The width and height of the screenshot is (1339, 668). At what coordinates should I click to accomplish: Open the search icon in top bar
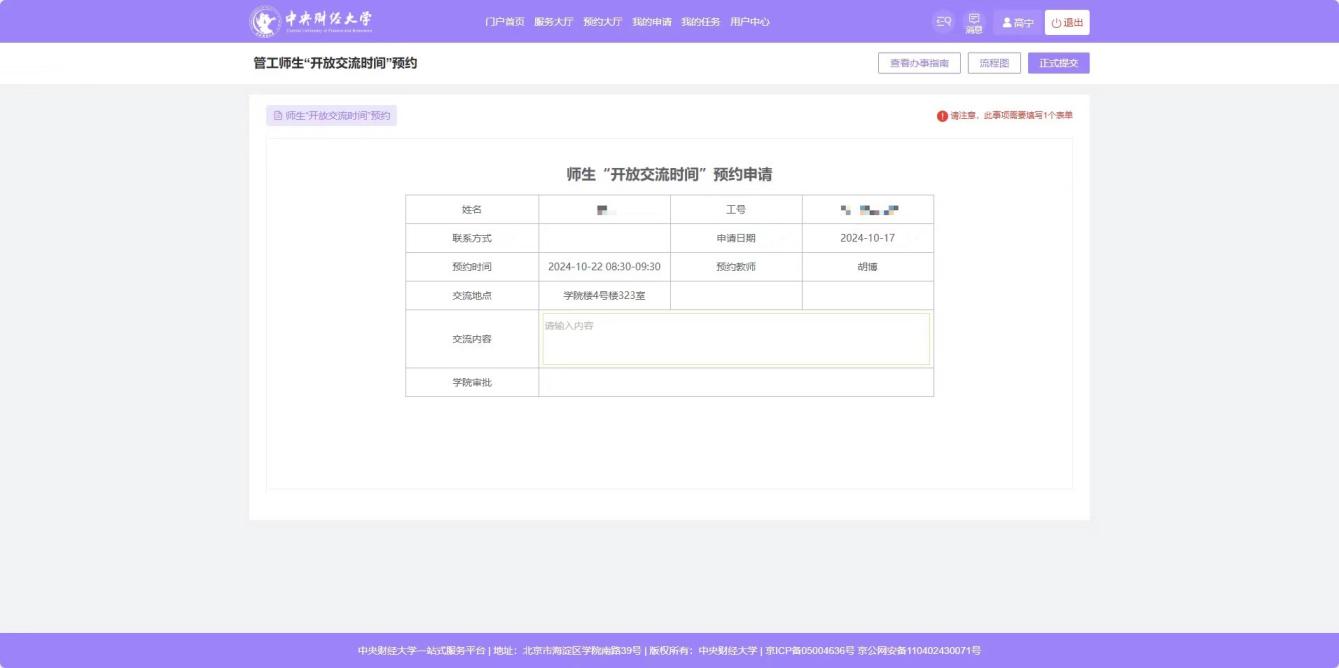click(942, 22)
